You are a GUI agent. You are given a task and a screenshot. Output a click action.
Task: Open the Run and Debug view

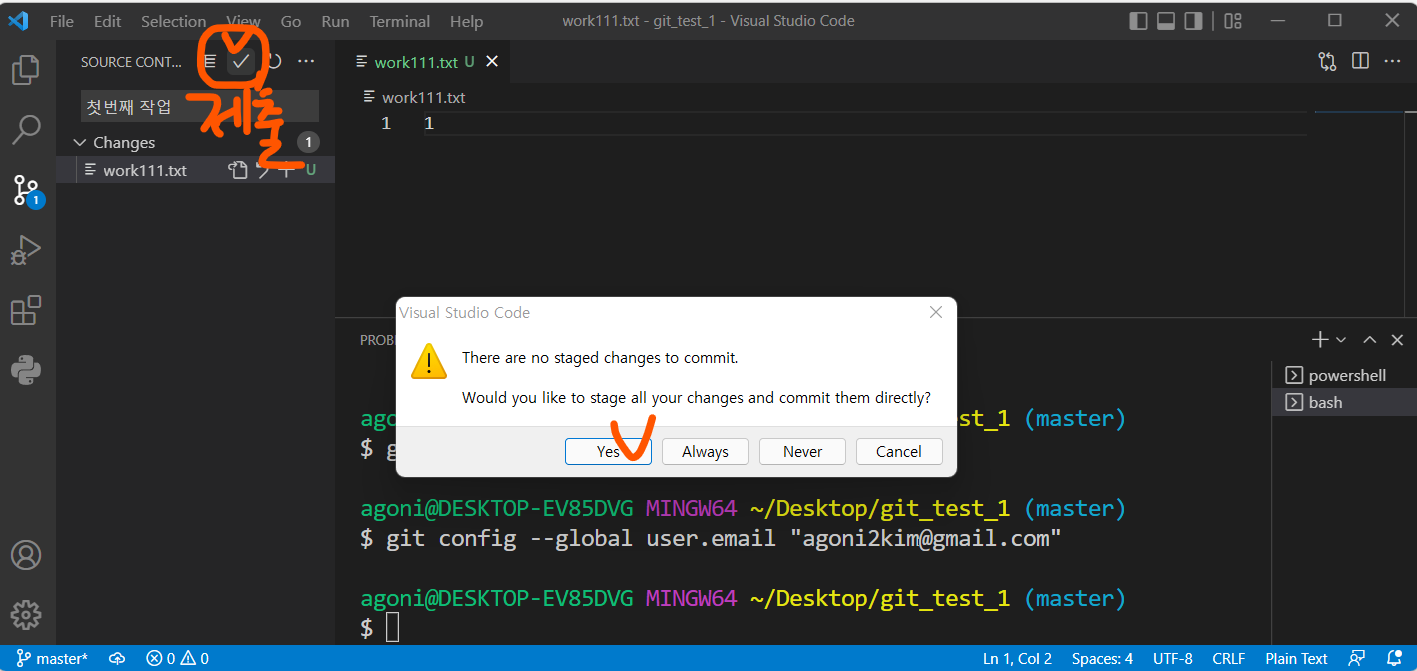(x=26, y=250)
